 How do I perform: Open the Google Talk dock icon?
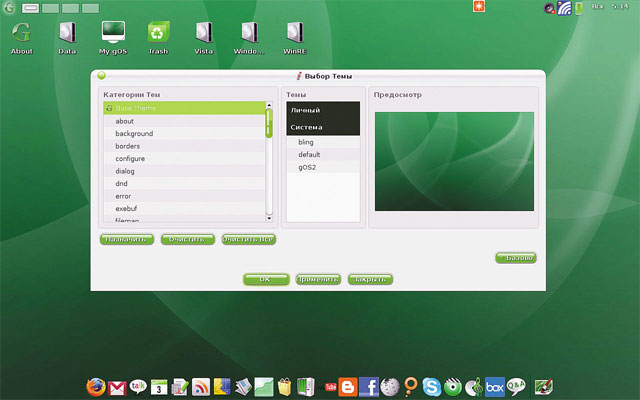(x=138, y=386)
